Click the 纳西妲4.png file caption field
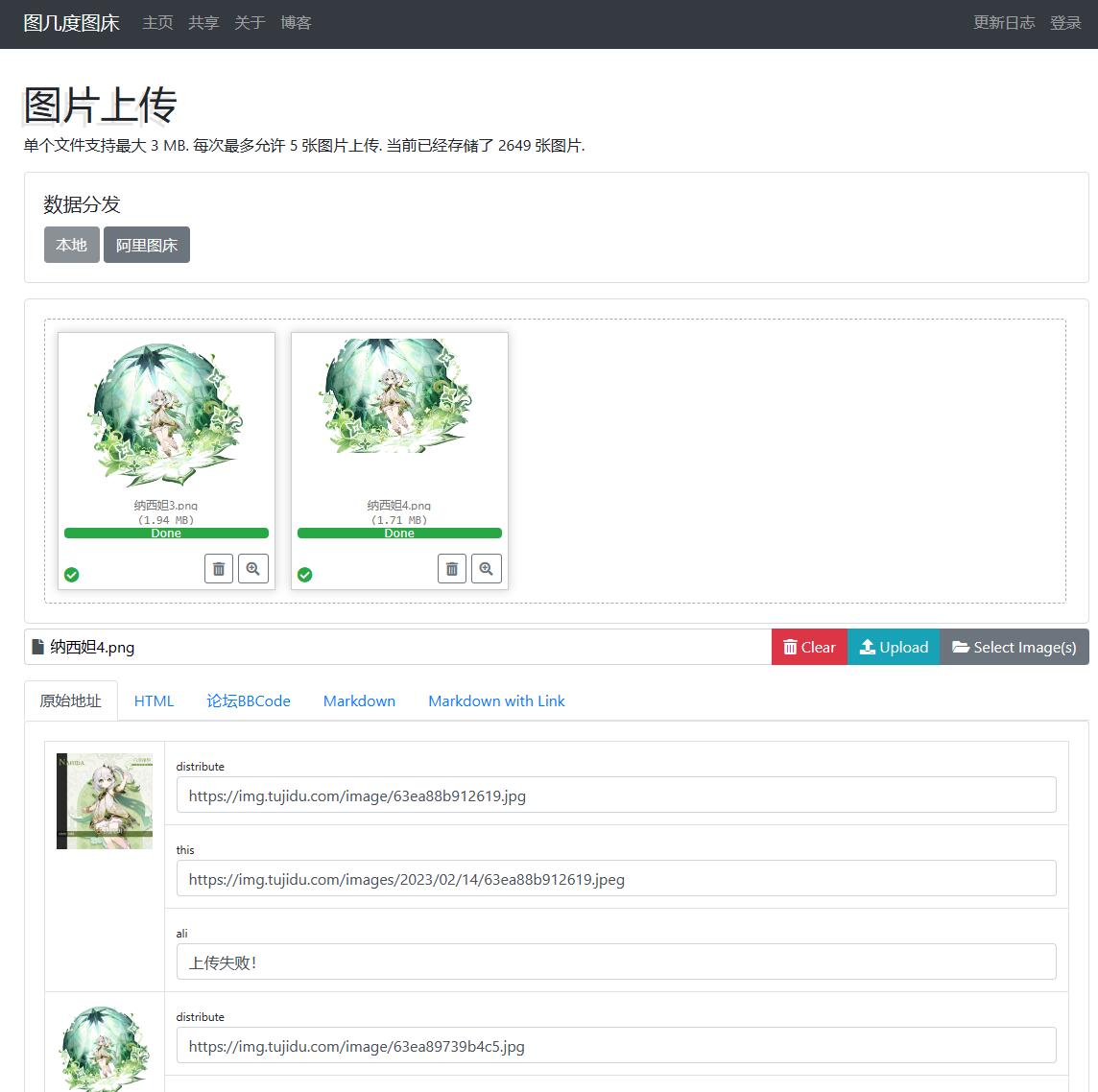The height and width of the screenshot is (1092, 1098). point(397,647)
